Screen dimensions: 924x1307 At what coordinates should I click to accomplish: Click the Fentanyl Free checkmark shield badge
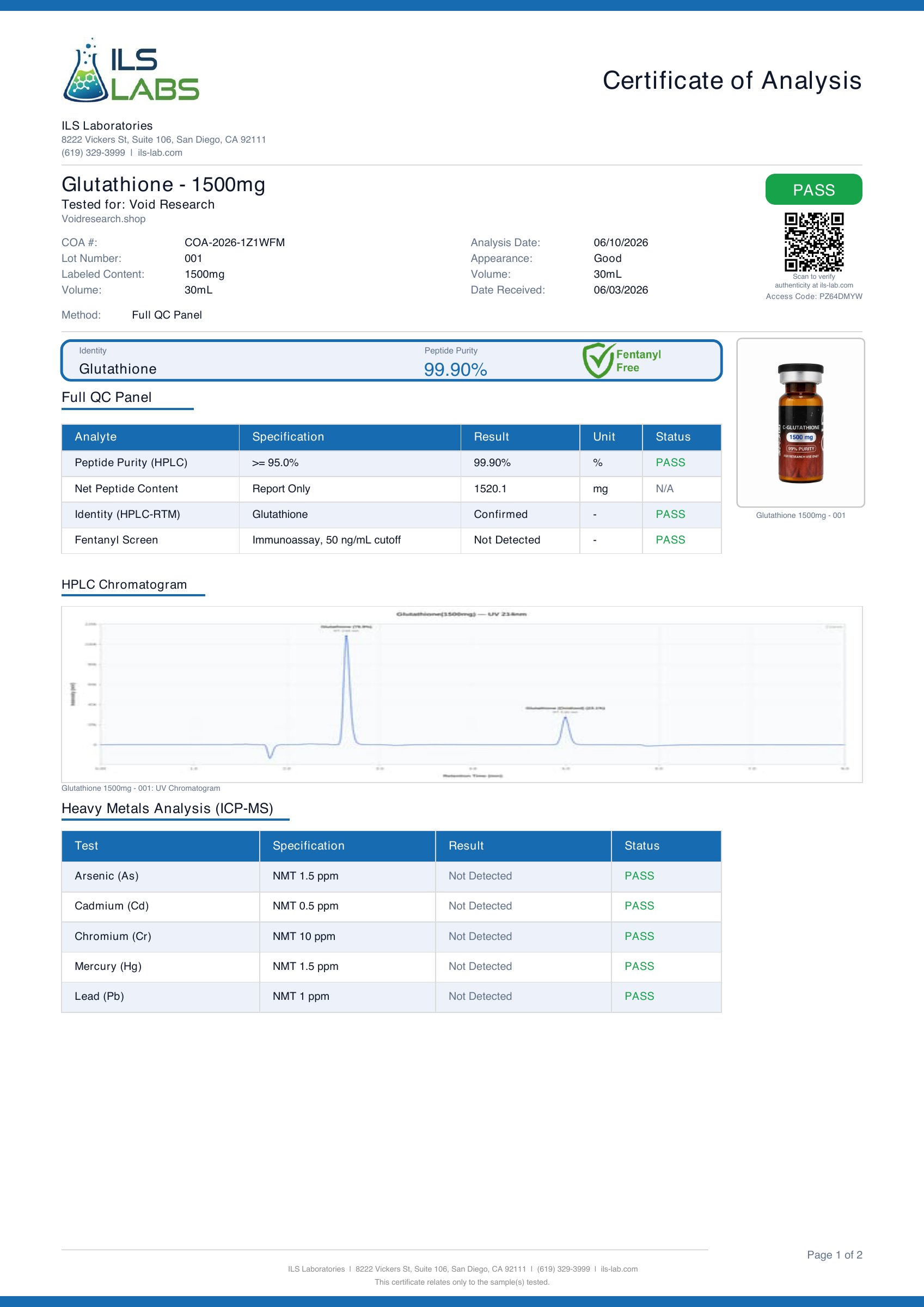click(x=622, y=361)
